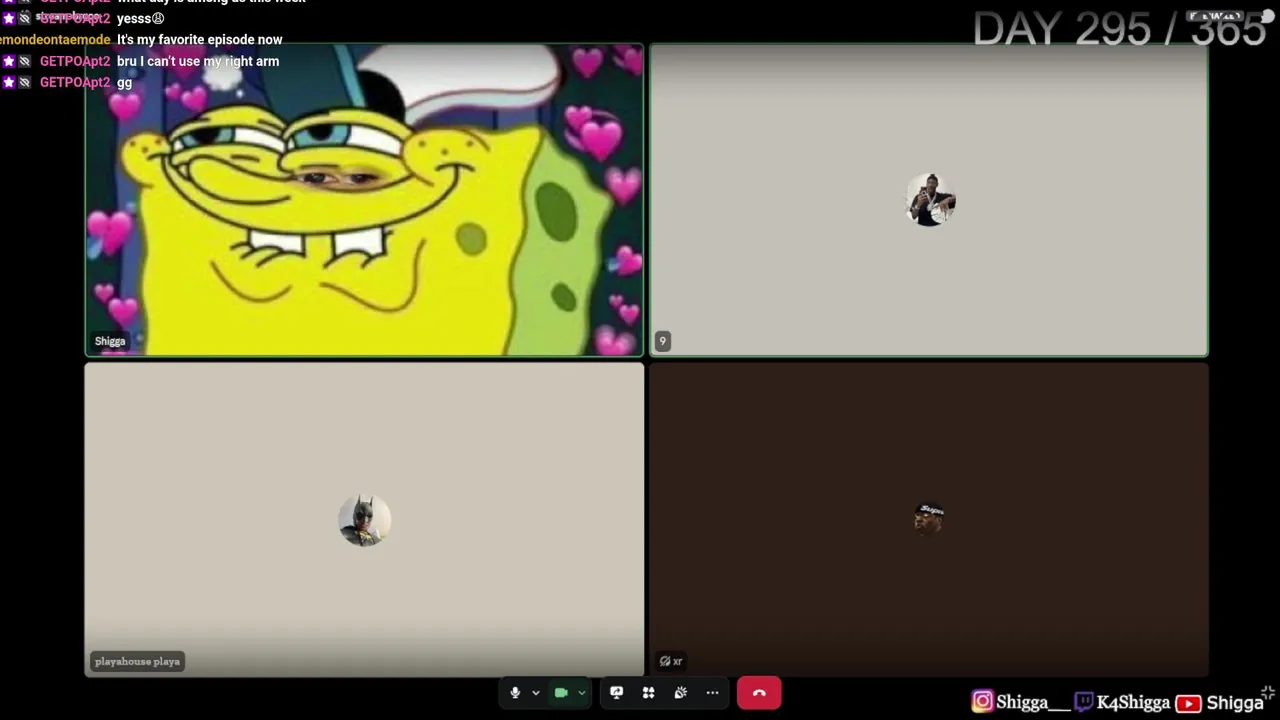
Task: Open the soundboard icon
Action: (680, 693)
